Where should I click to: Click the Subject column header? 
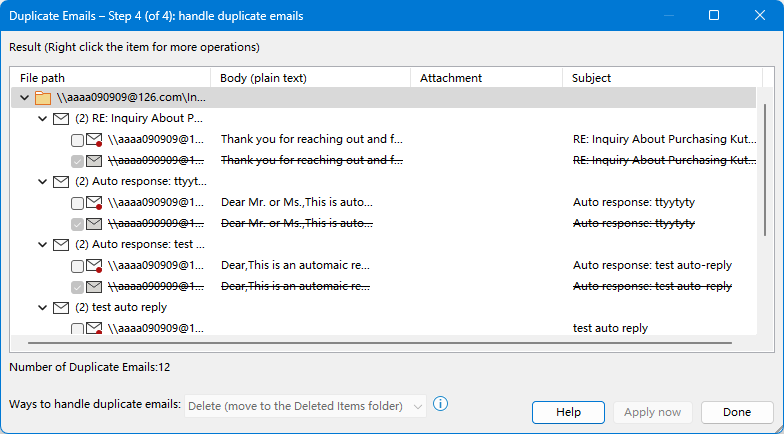(x=662, y=78)
